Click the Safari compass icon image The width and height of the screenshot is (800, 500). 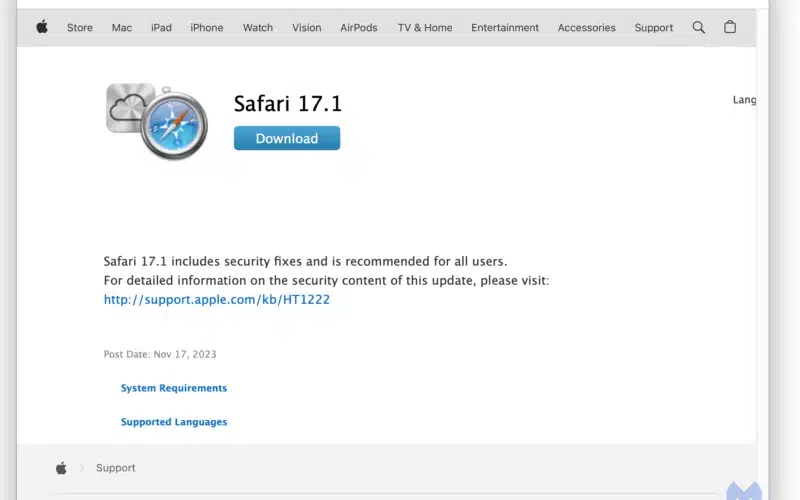(157, 121)
